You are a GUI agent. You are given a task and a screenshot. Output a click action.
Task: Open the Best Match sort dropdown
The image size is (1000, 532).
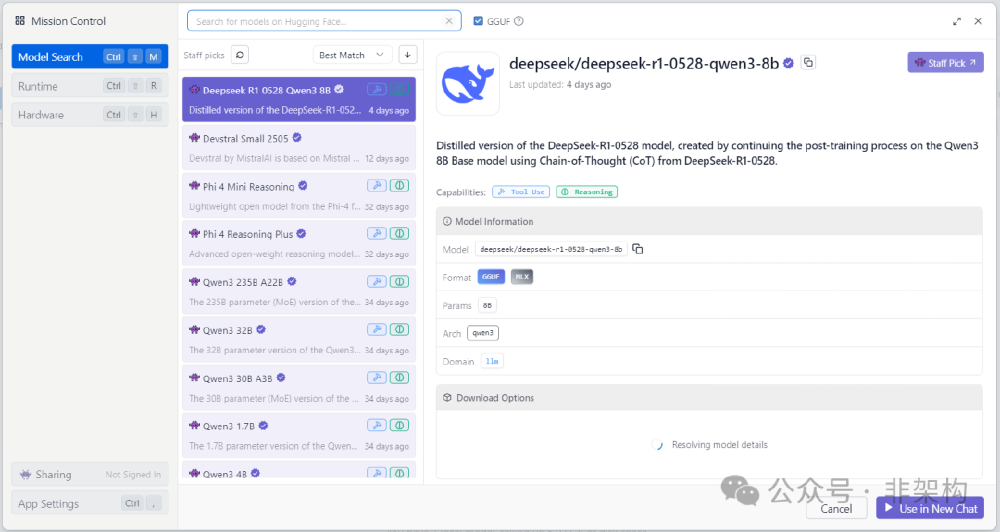[x=352, y=55]
